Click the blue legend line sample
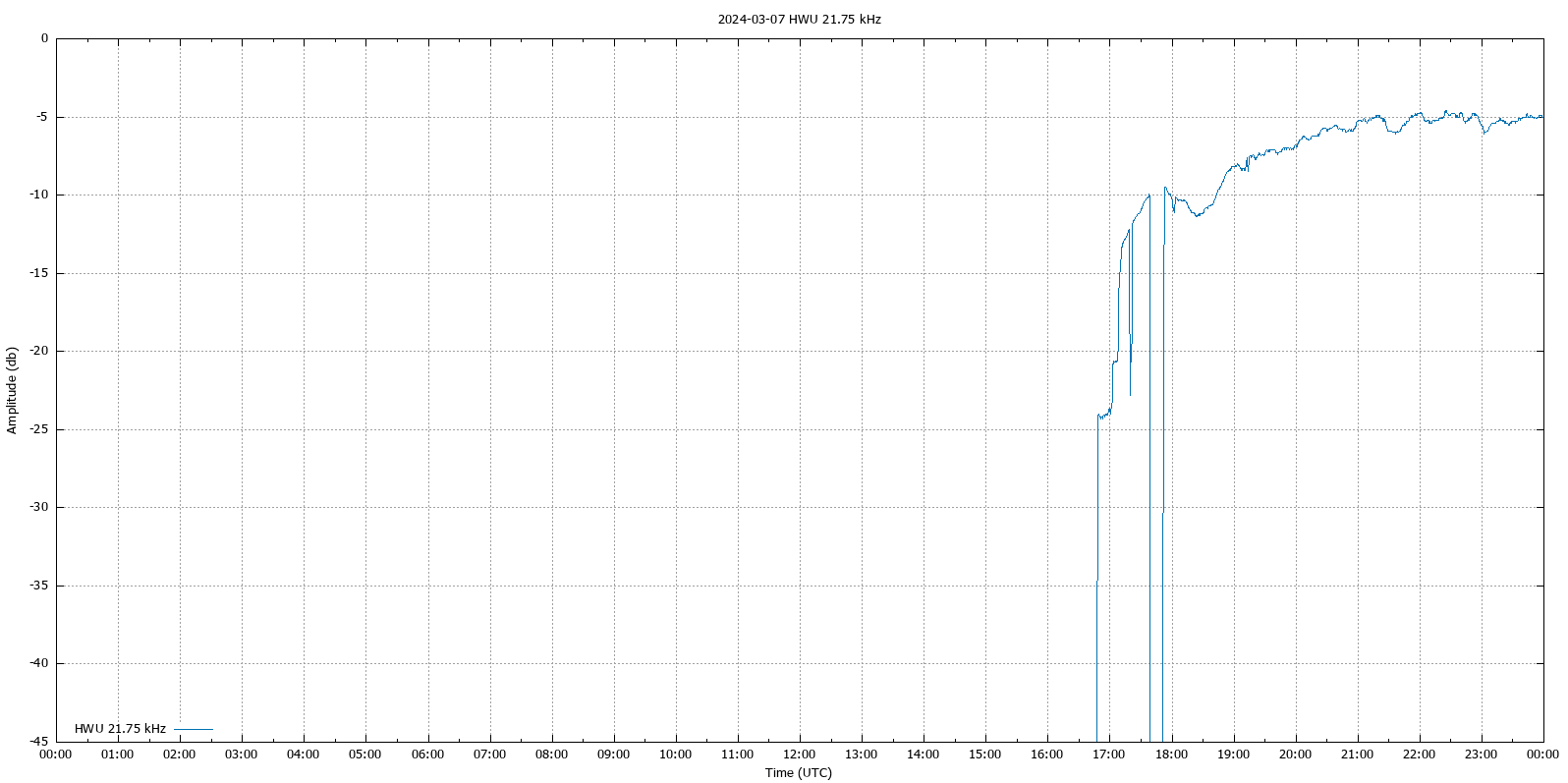Screen dimensions: 1568x783 coord(194,729)
